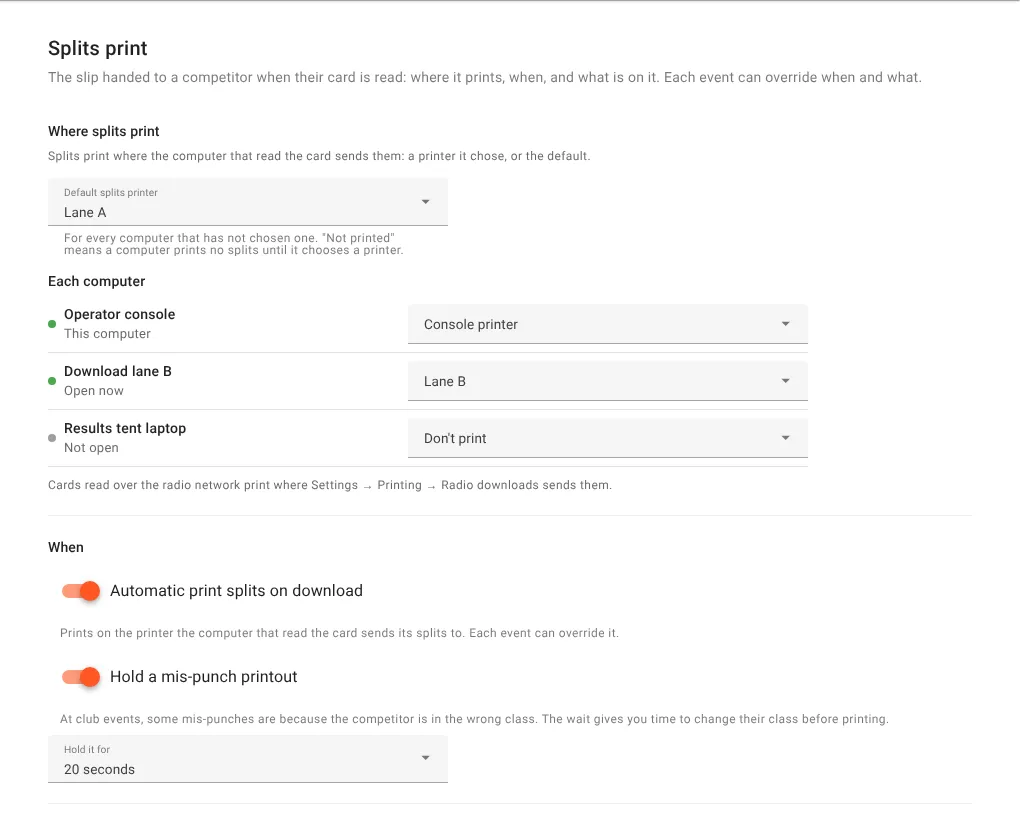Image resolution: width=1020 pixels, height=820 pixels.
Task: Open the Default splits printer dropdown
Action: click(248, 202)
